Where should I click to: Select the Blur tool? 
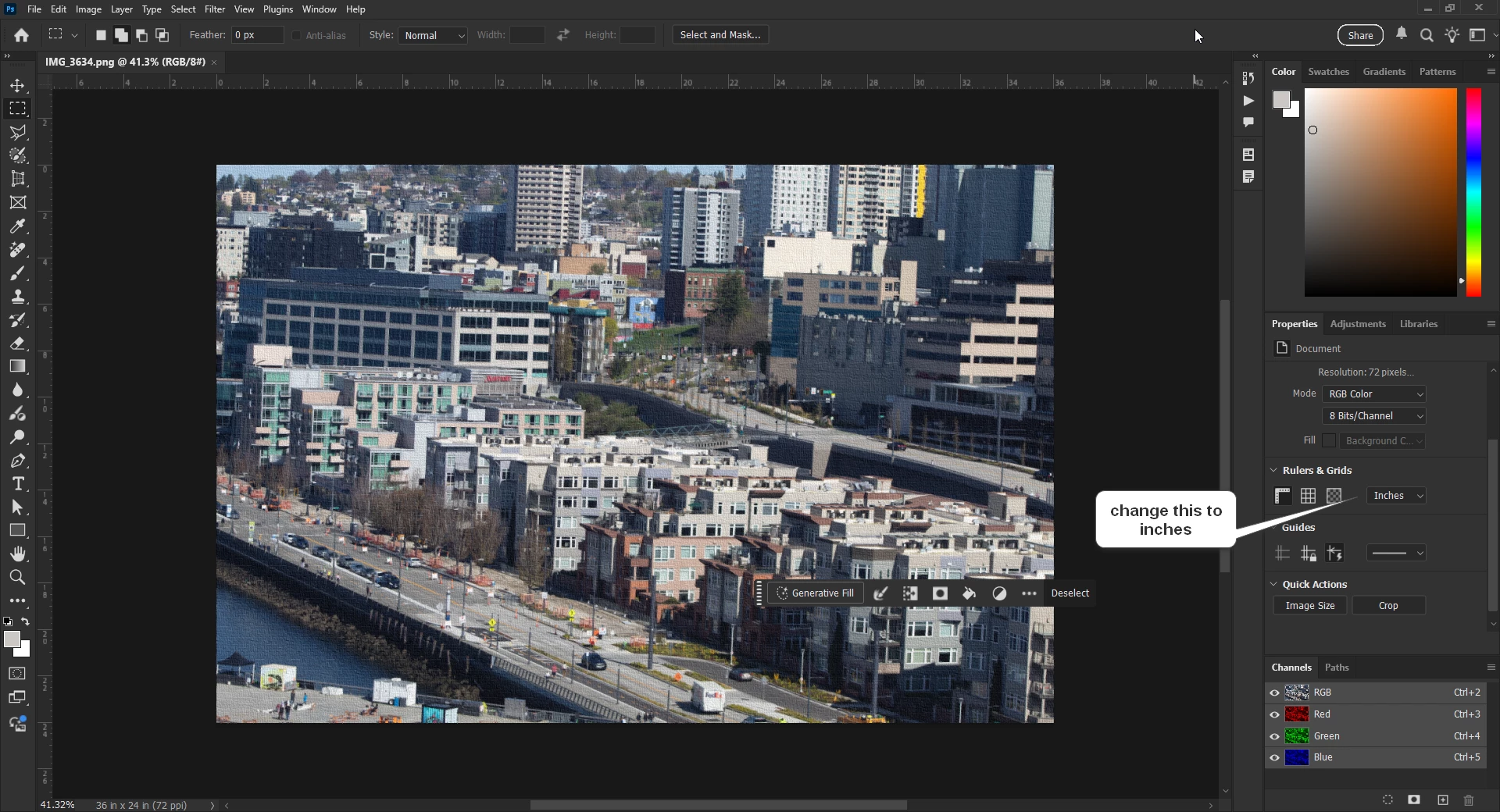(17, 390)
